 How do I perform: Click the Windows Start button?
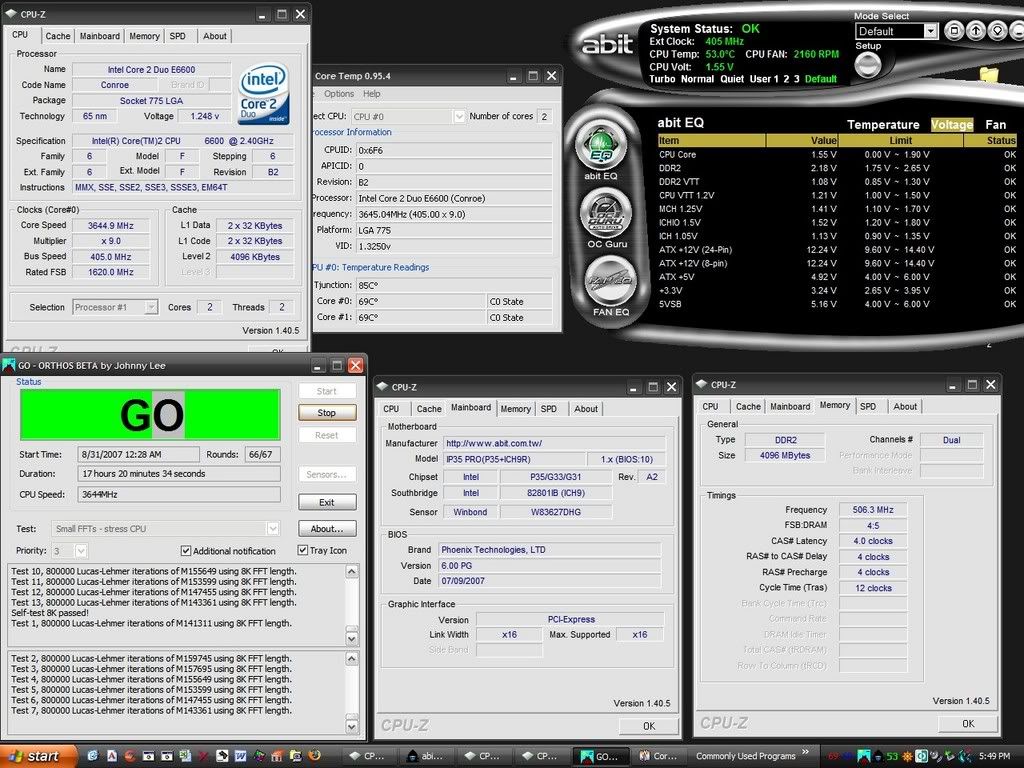tap(33, 756)
